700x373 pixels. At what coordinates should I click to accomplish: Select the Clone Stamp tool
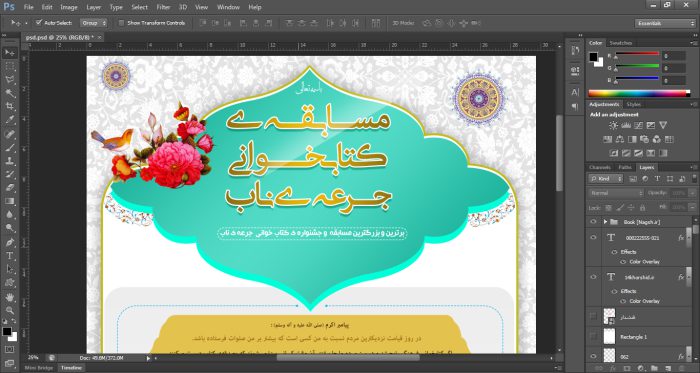pyautogui.click(x=9, y=161)
